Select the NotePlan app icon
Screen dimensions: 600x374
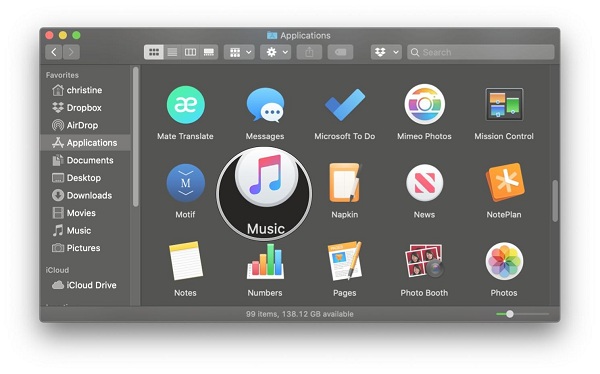pyautogui.click(x=505, y=182)
